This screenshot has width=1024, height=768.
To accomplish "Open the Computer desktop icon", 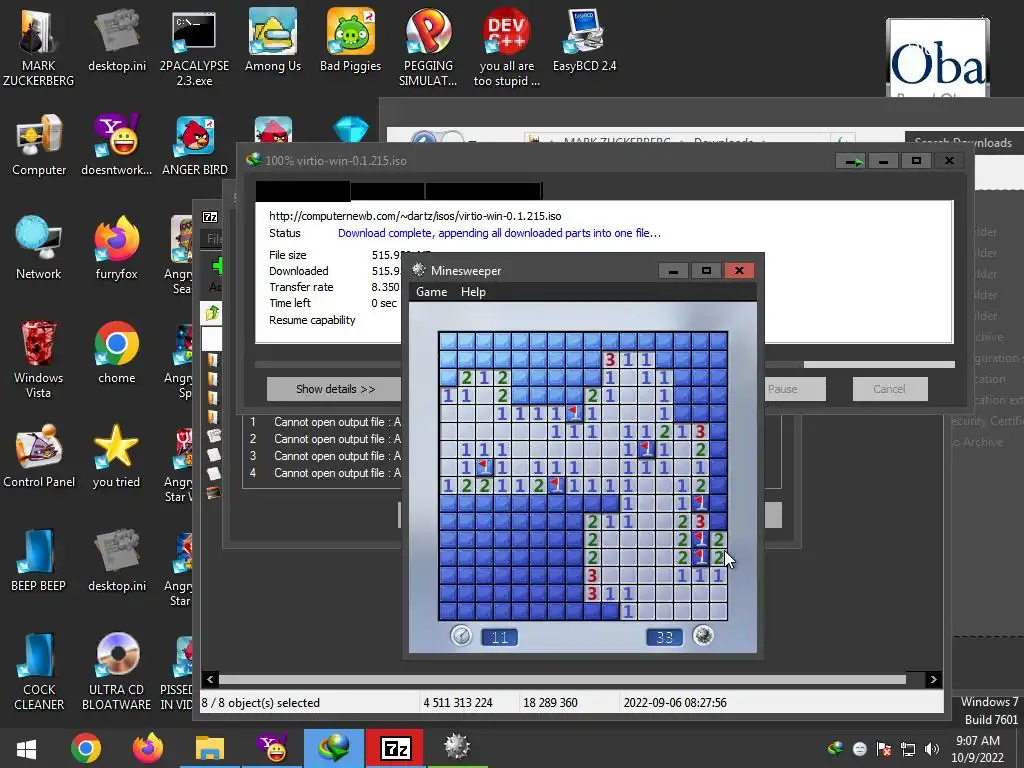I will [x=39, y=145].
